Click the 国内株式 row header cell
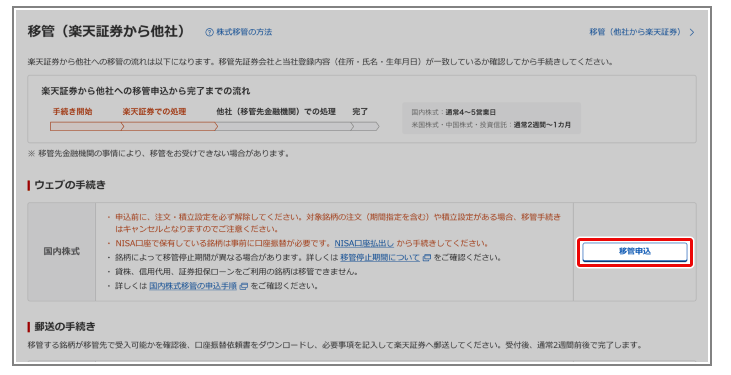Screen dimensions: 731x375 click(62, 252)
